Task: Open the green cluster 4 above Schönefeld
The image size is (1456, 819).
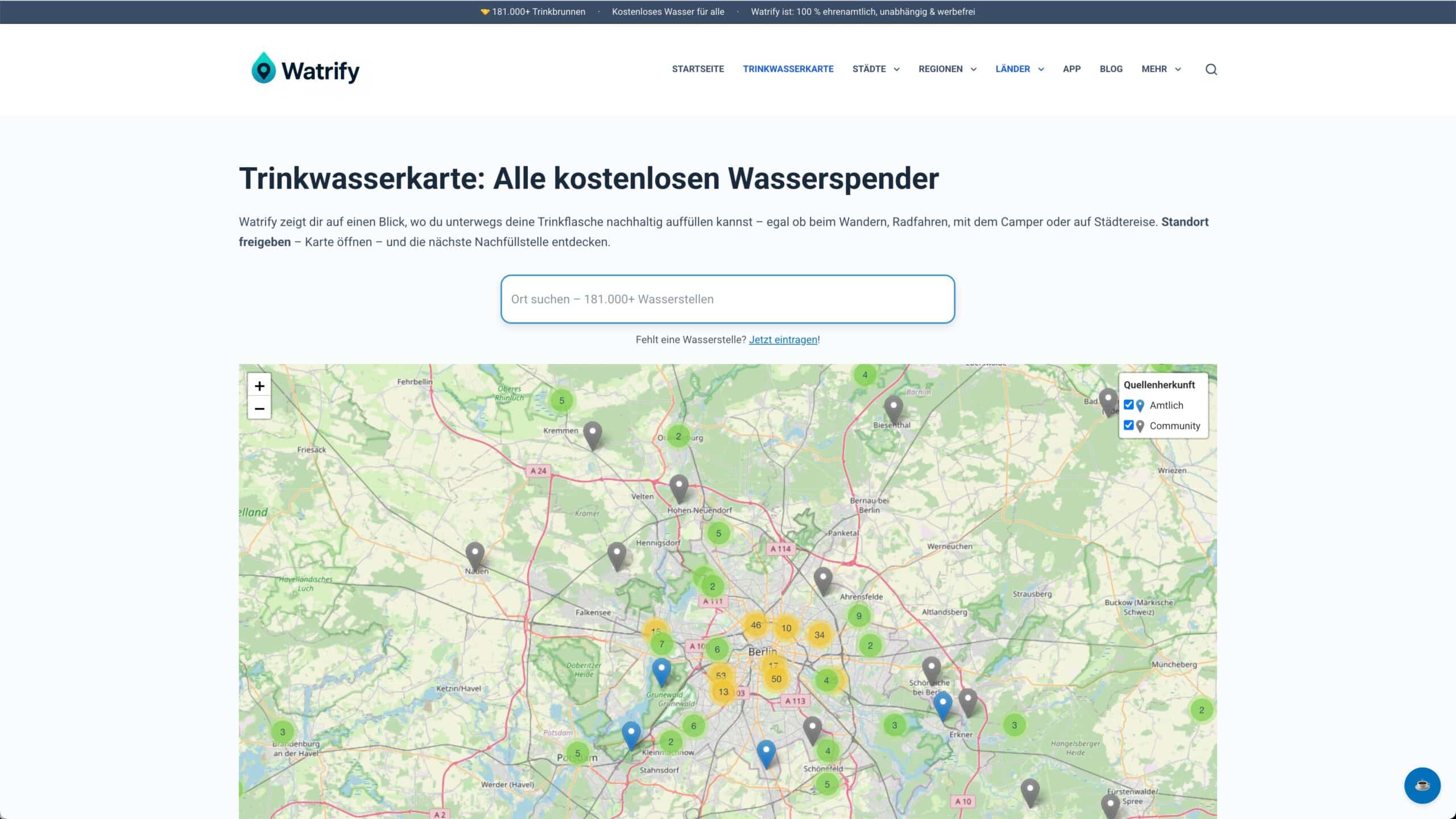Action: pos(828,751)
